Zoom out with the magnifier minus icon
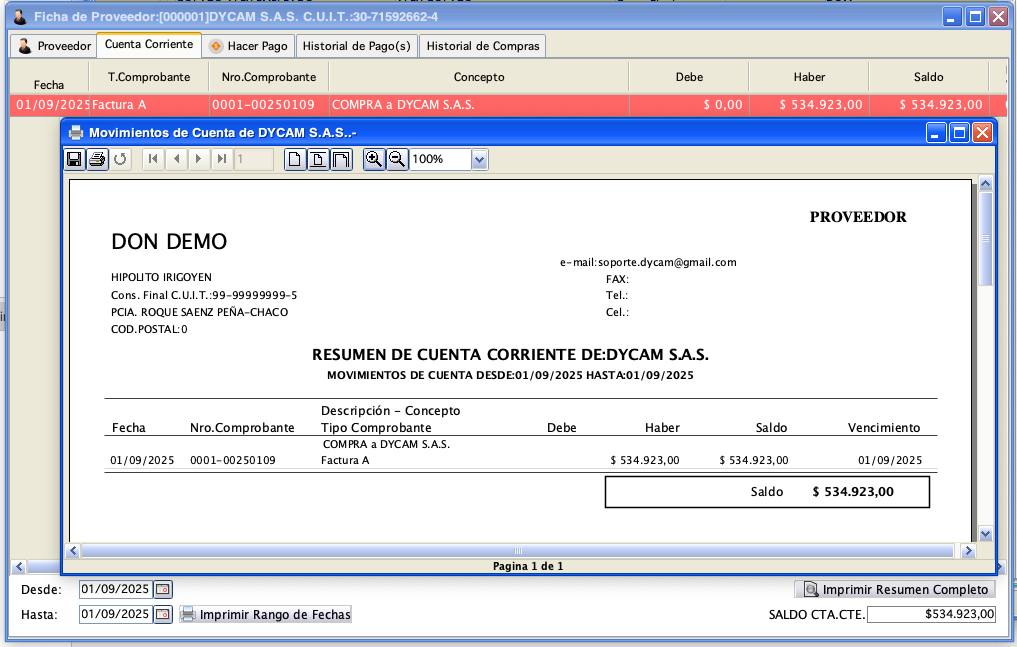The width and height of the screenshot is (1017, 647). pyautogui.click(x=397, y=159)
